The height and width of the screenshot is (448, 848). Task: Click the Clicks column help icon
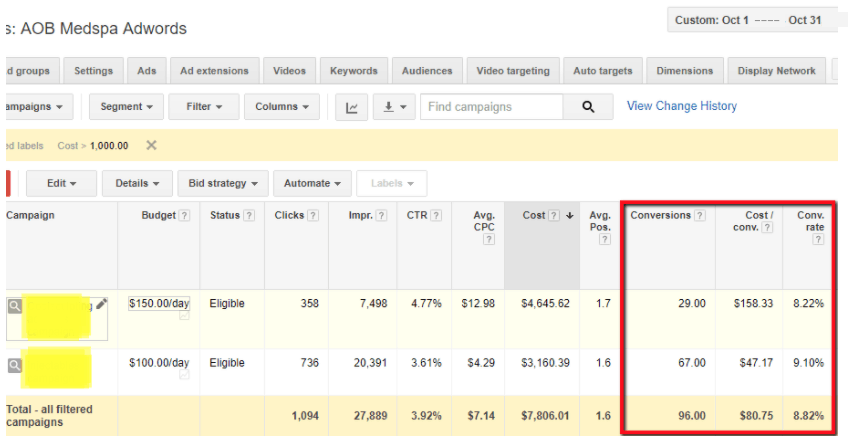[x=313, y=215]
